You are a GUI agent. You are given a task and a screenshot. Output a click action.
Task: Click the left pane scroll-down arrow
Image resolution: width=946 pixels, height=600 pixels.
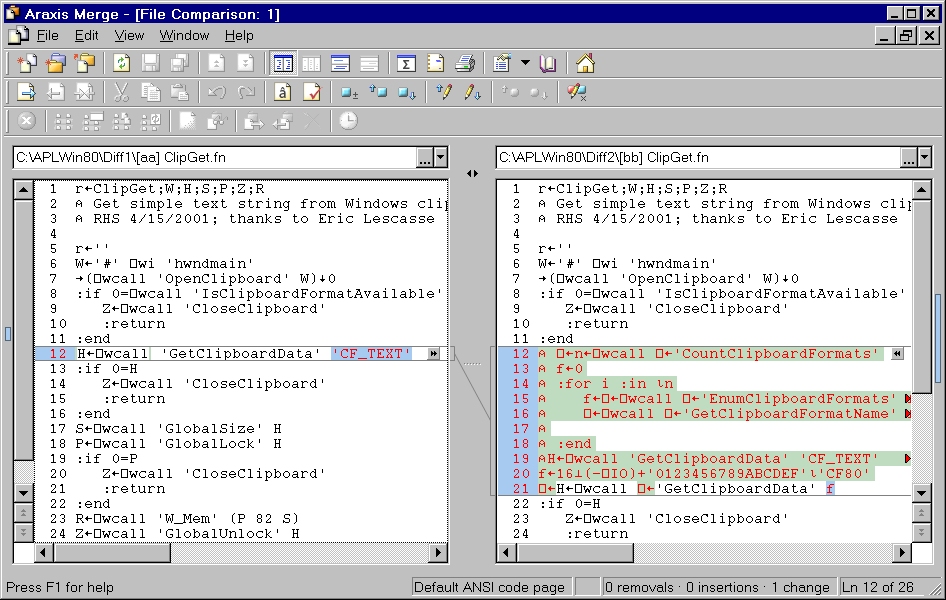click(x=24, y=493)
